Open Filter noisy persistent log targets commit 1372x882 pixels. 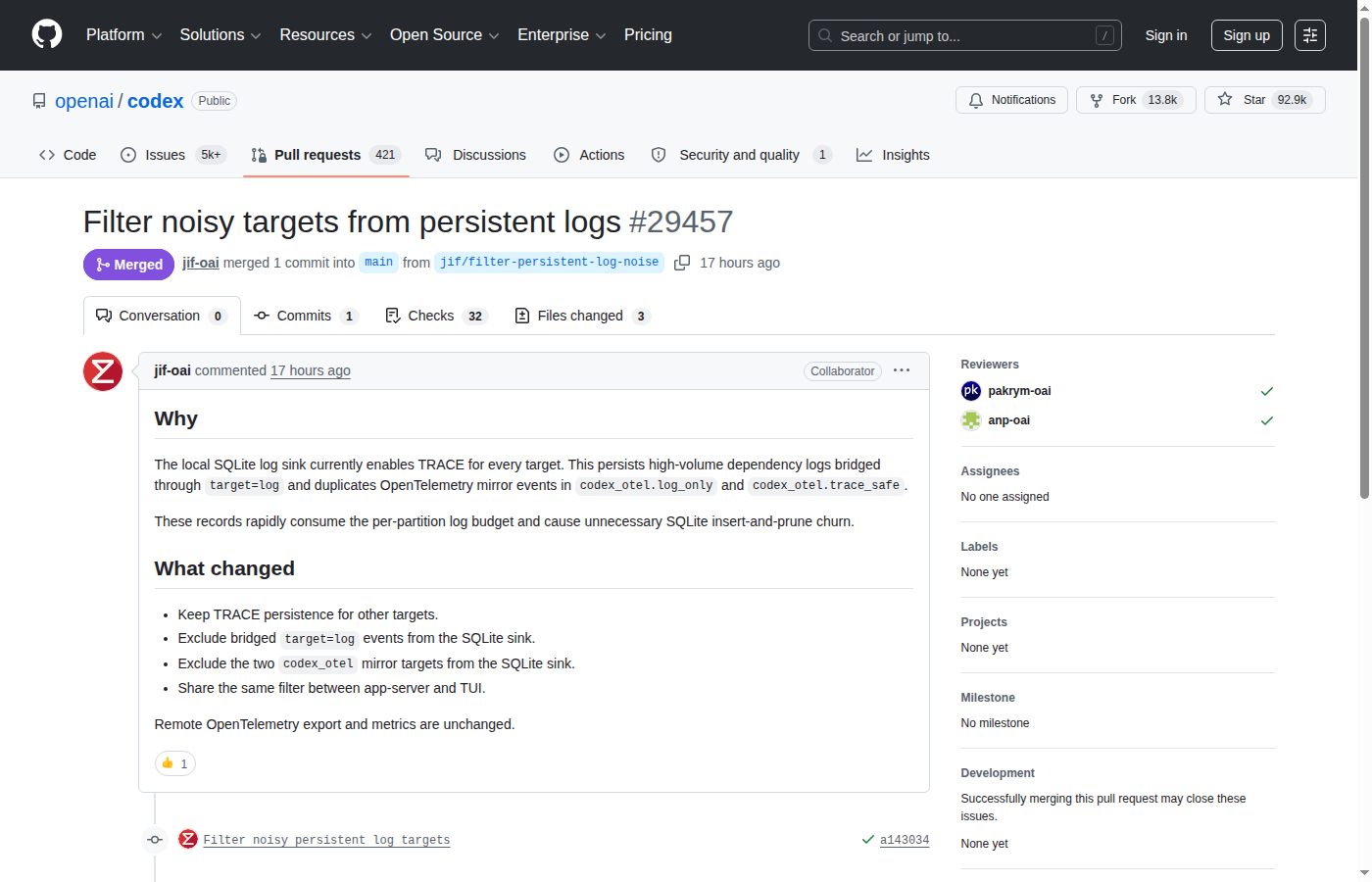tap(326, 840)
